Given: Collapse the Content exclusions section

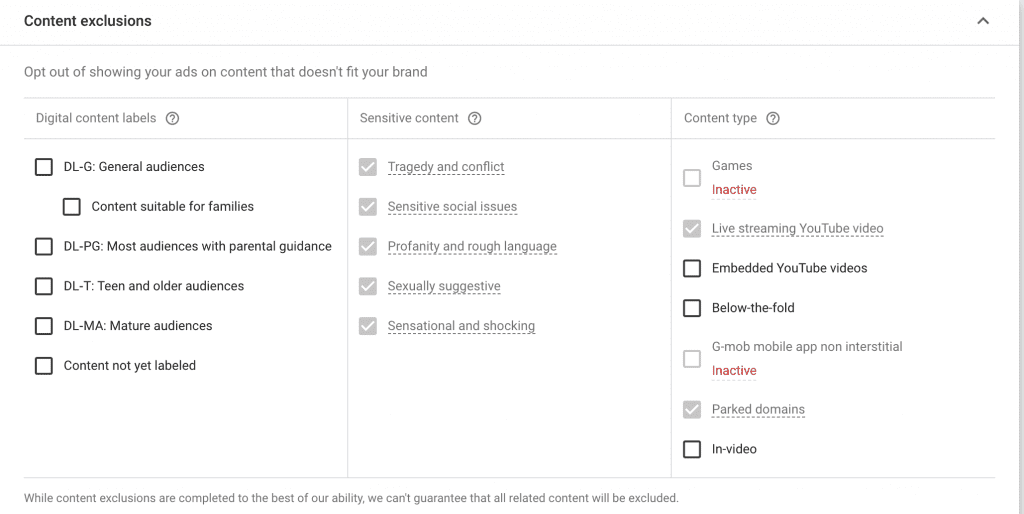Looking at the screenshot, I should 983,21.
